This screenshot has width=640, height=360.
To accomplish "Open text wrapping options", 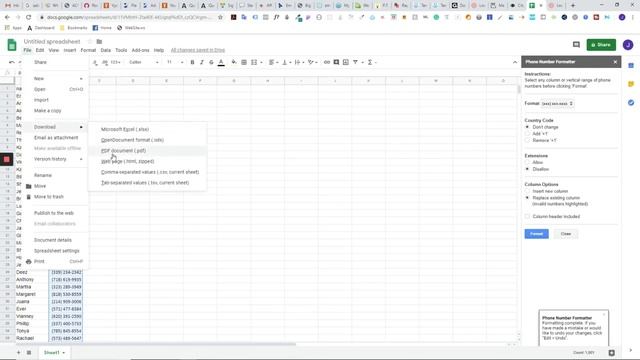I will (x=299, y=62).
